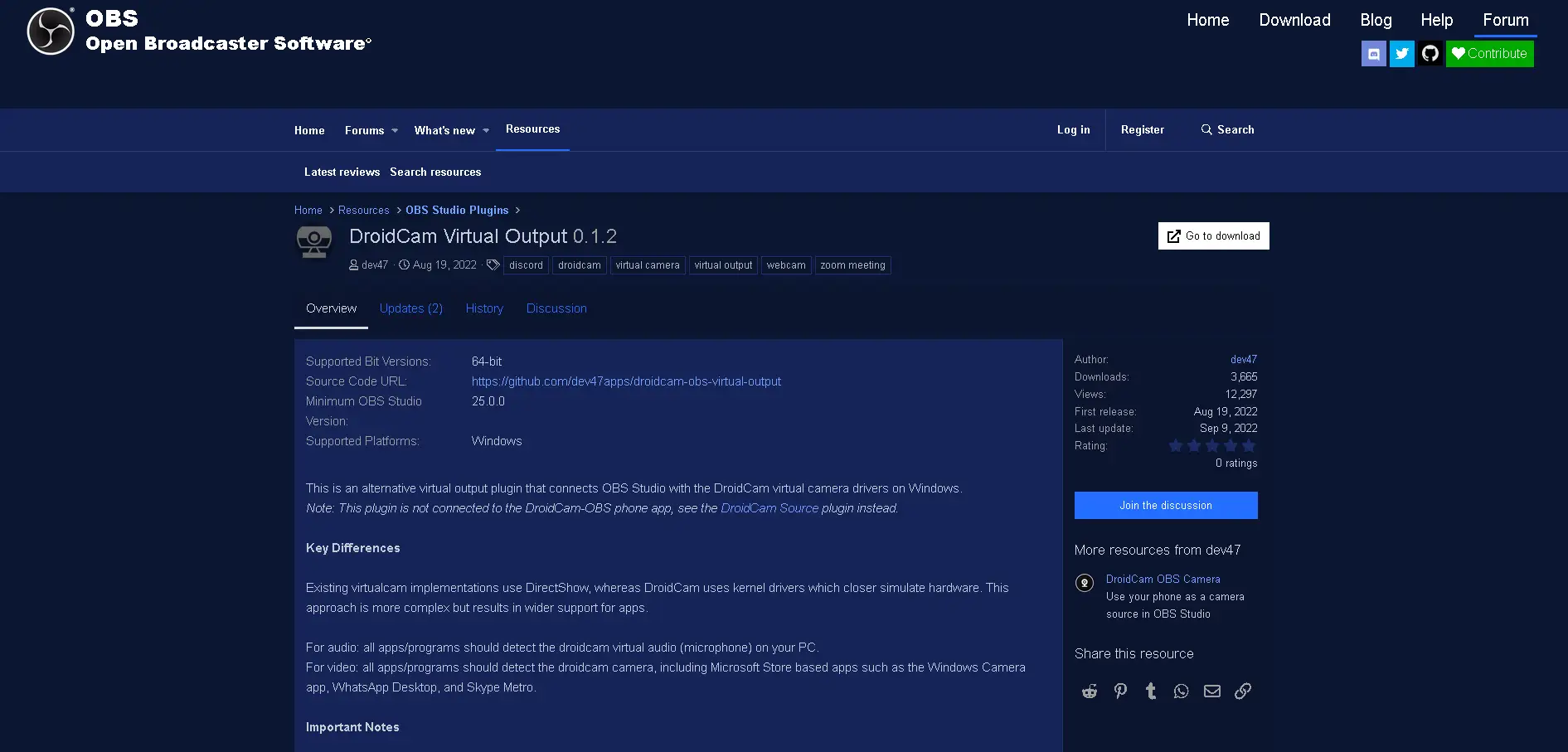Screen dimensions: 1568x752
Task: Expand the What's new dropdown arrow
Action: (486, 131)
